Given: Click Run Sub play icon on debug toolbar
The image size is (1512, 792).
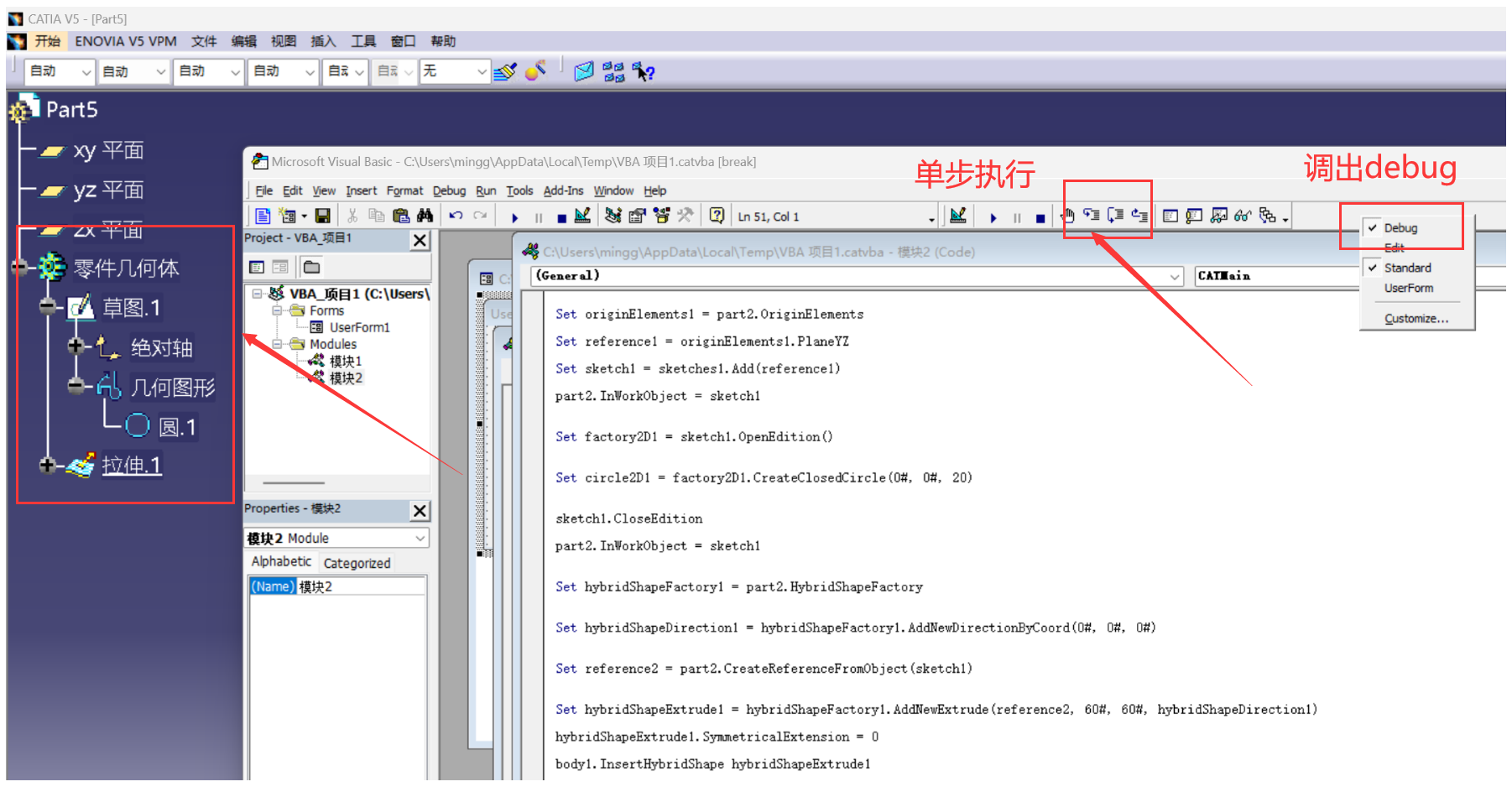Looking at the screenshot, I should pyautogui.click(x=993, y=217).
